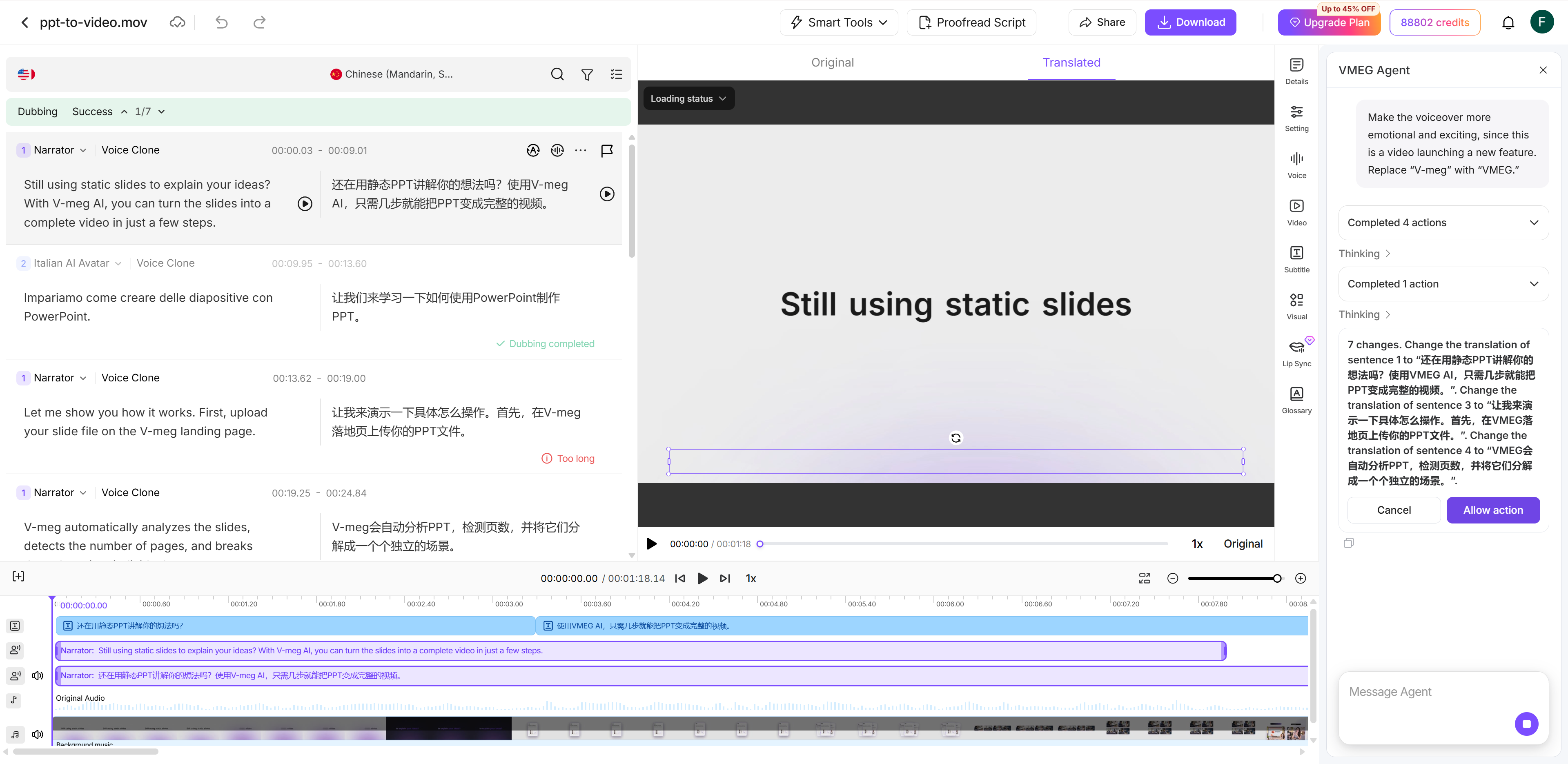Mute the background music track
This screenshot has width=1568, height=764.
point(38,734)
